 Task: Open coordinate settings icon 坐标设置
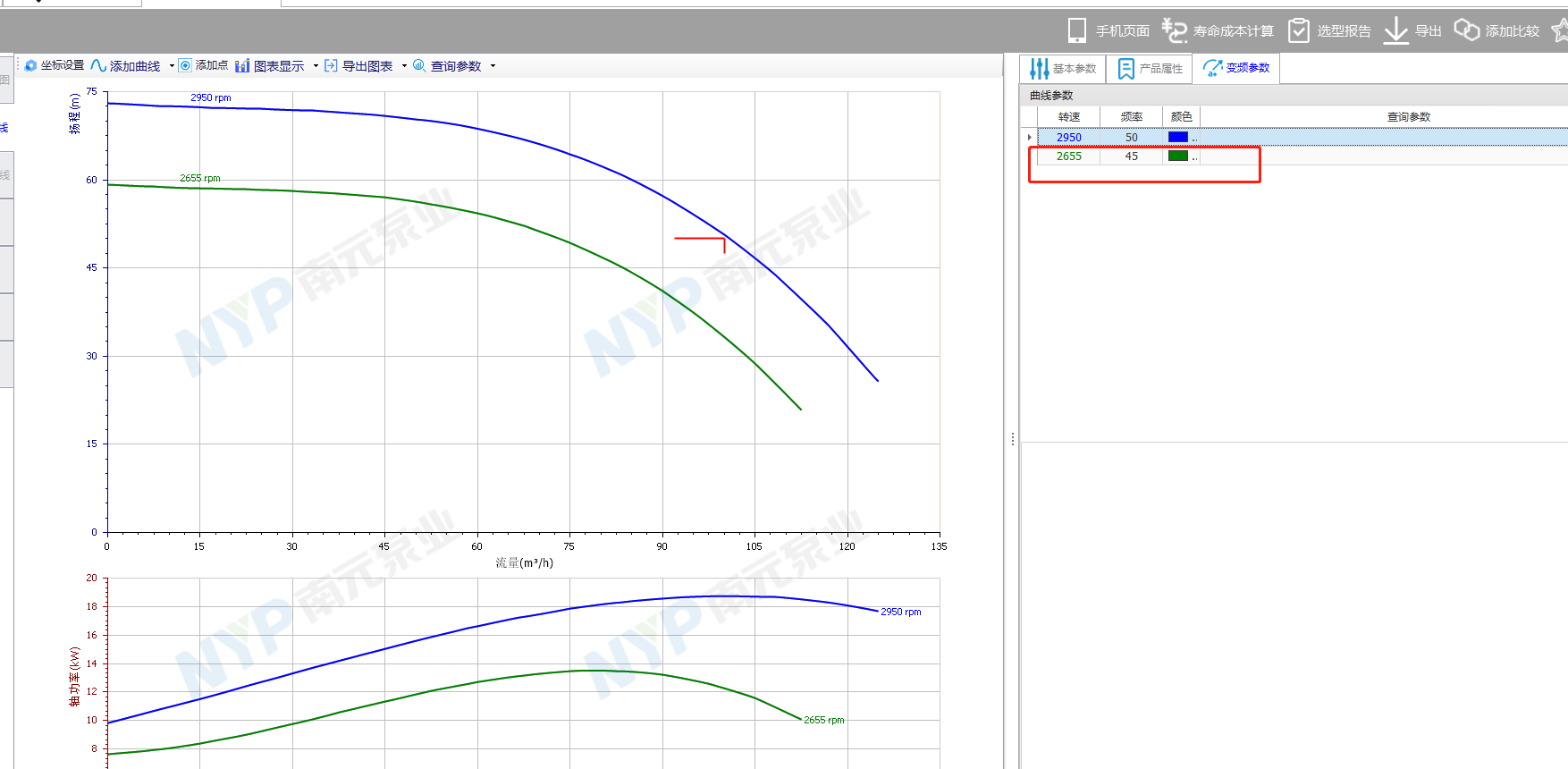pyautogui.click(x=31, y=65)
